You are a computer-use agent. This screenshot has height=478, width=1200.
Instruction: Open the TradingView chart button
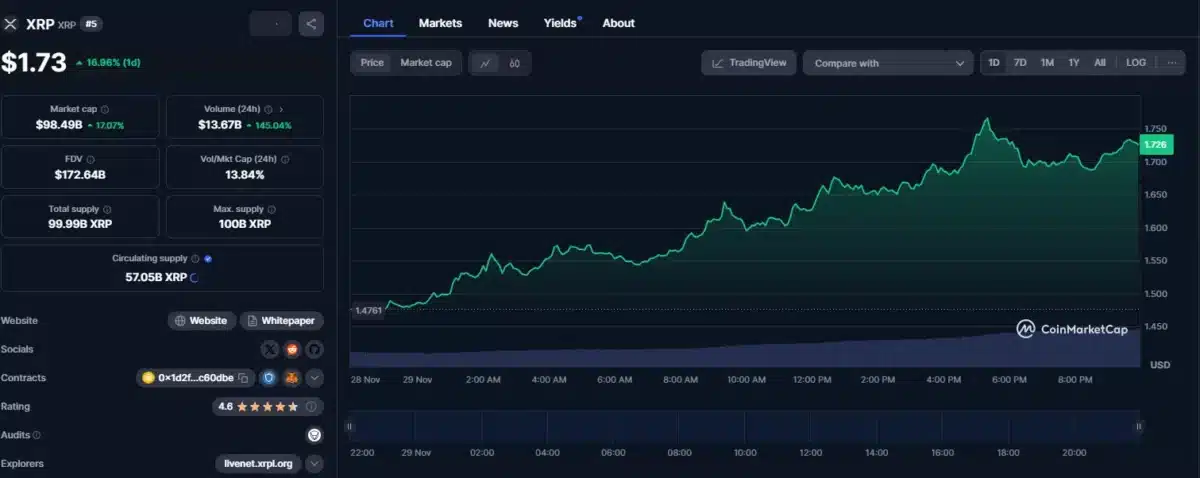click(749, 63)
